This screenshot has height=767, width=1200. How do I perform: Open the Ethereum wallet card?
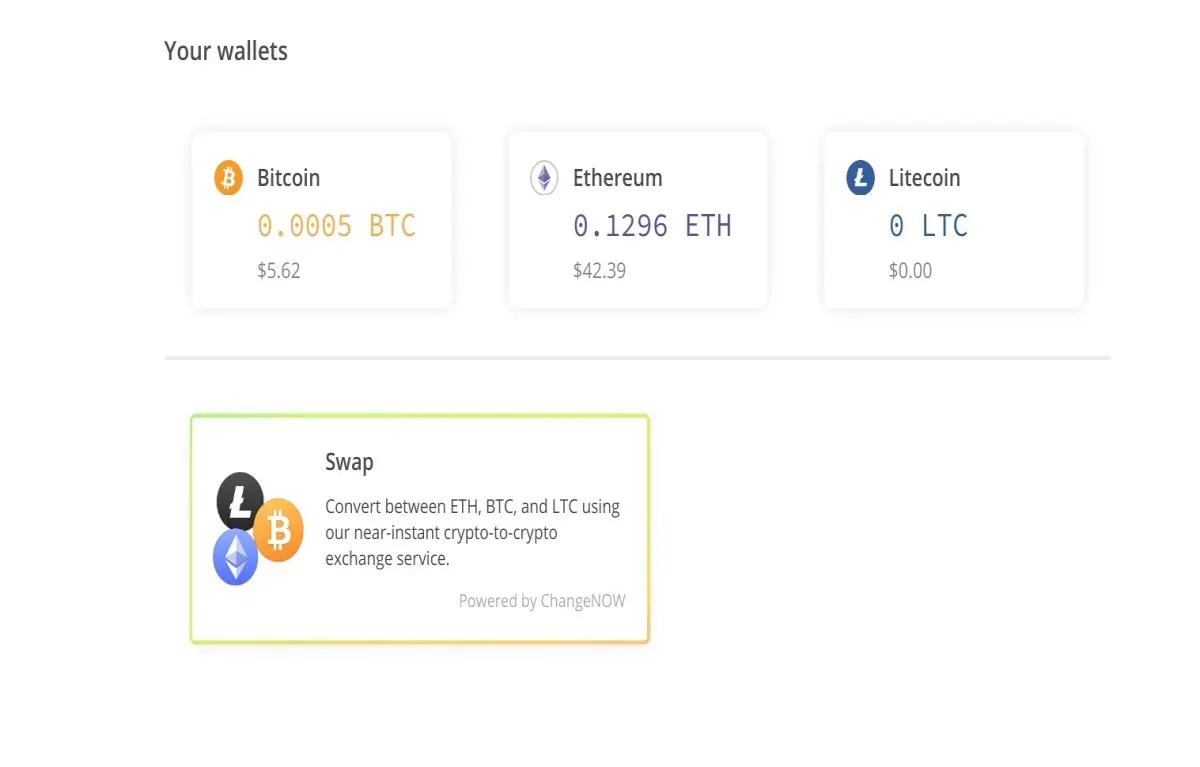(x=638, y=220)
